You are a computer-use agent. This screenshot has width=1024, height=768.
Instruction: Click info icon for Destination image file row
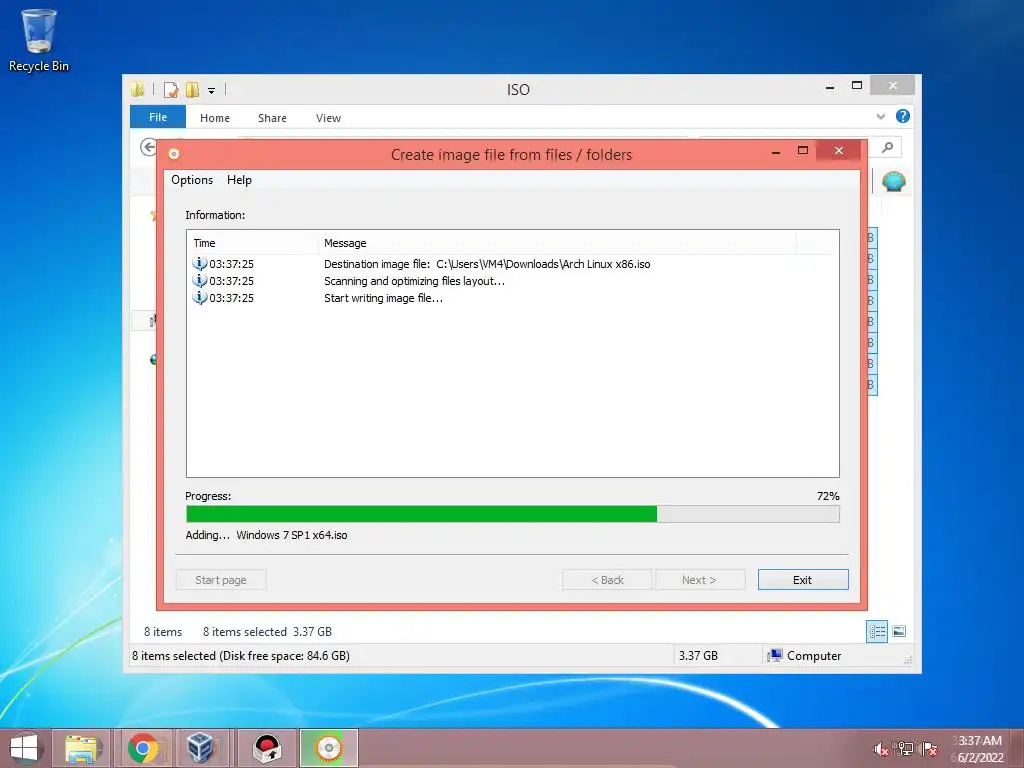click(199, 263)
